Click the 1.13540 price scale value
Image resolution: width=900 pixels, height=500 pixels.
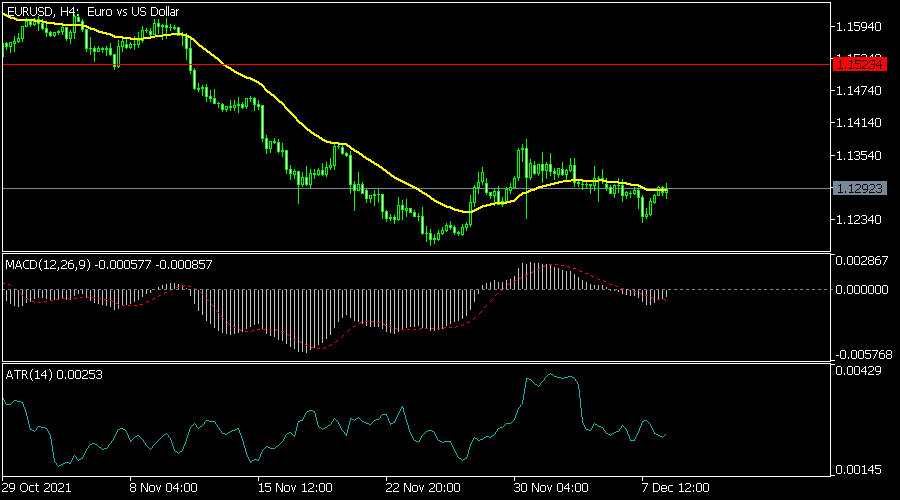(859, 155)
